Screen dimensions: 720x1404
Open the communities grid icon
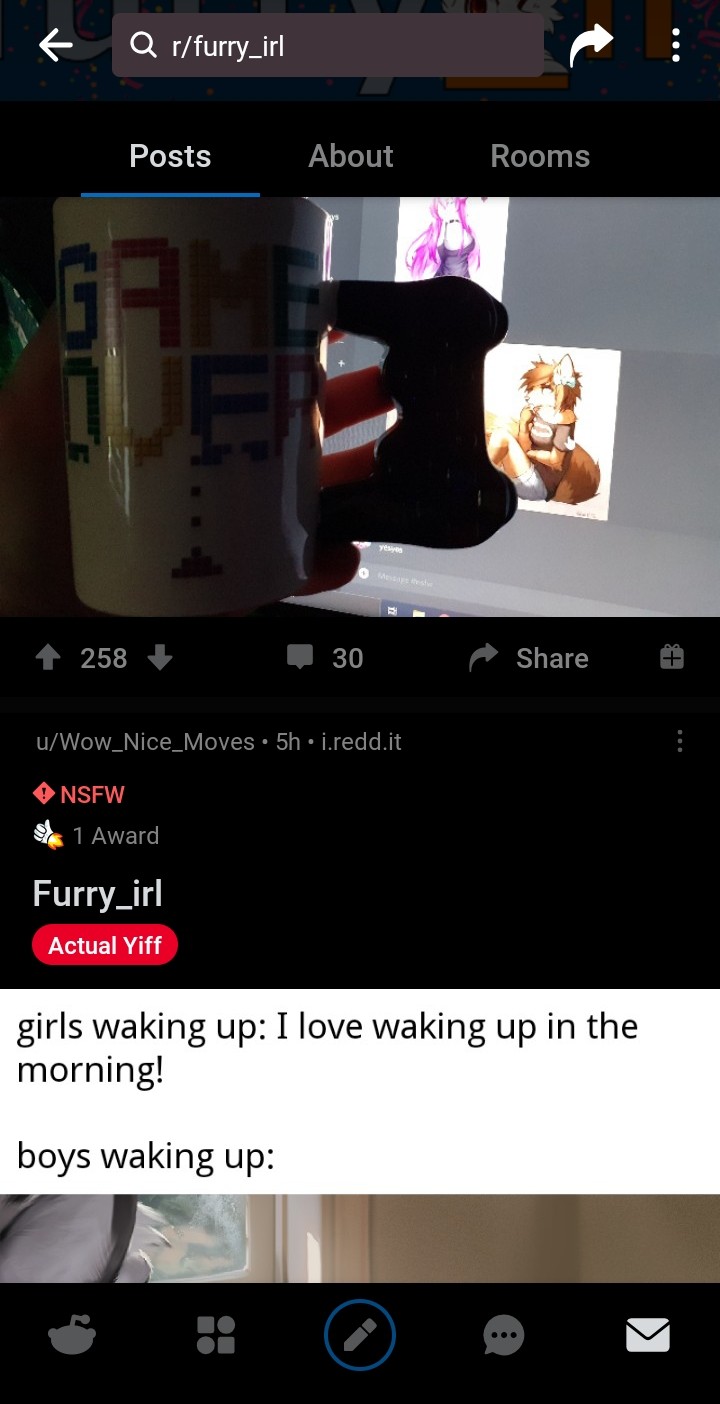(216, 1335)
